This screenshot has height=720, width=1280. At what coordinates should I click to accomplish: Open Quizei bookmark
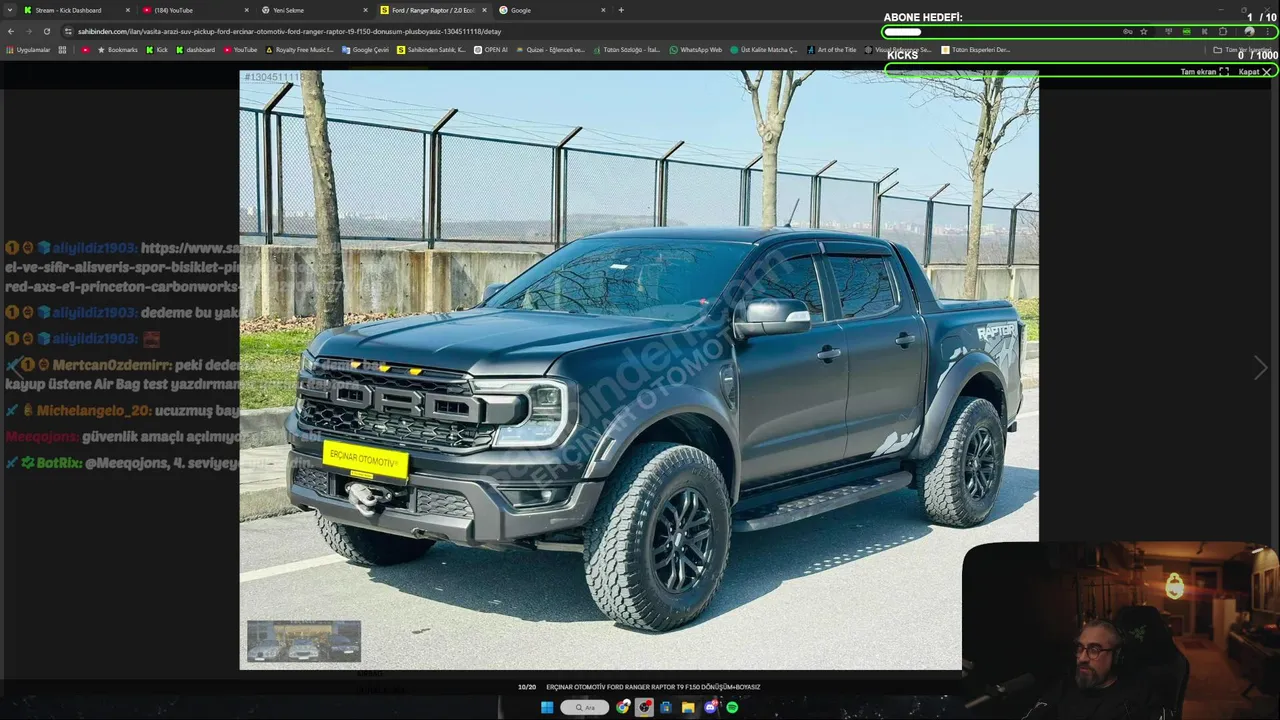pyautogui.click(x=550, y=49)
